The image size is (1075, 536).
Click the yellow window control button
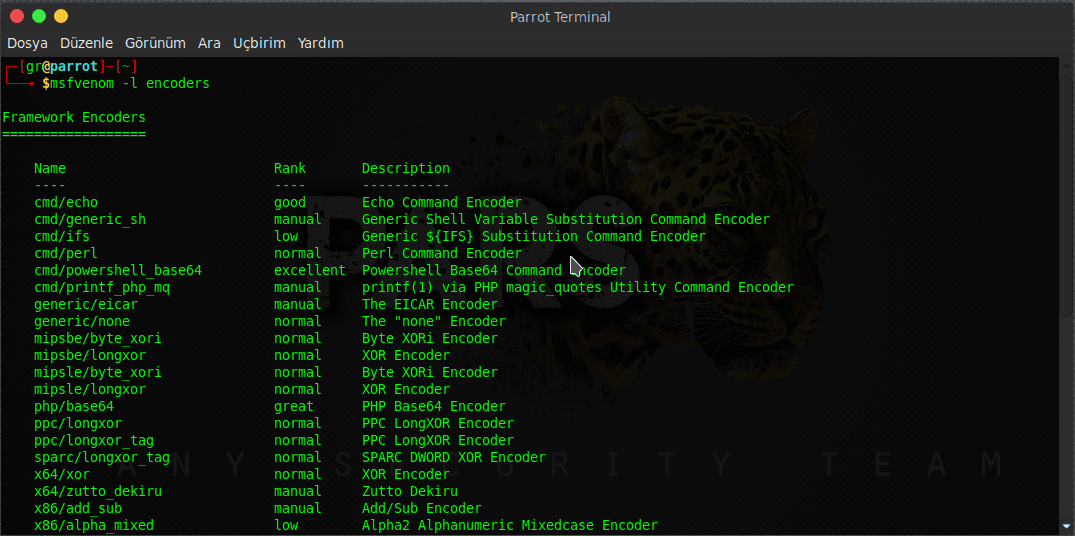point(61,16)
